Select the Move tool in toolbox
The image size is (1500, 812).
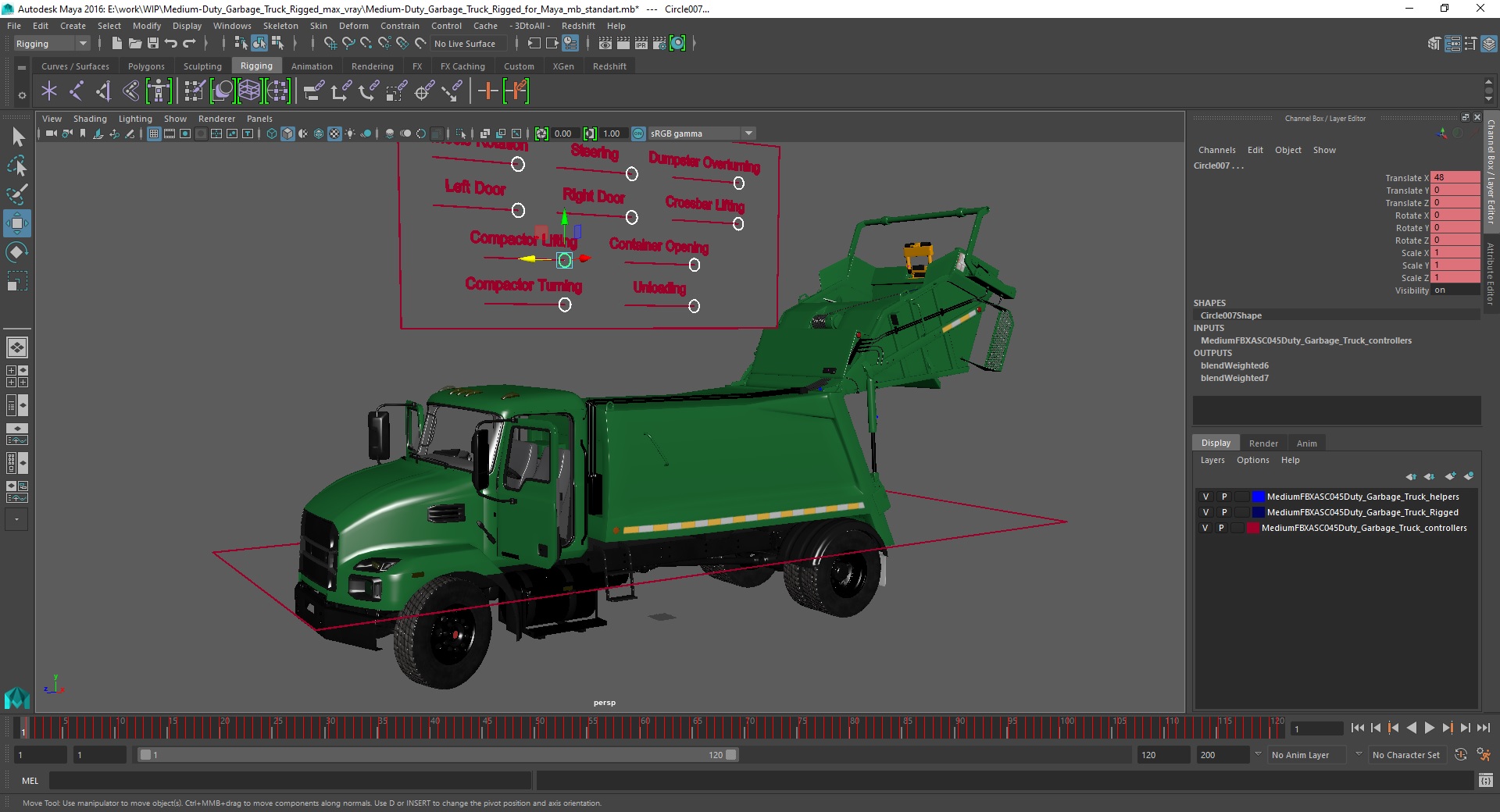(17, 223)
